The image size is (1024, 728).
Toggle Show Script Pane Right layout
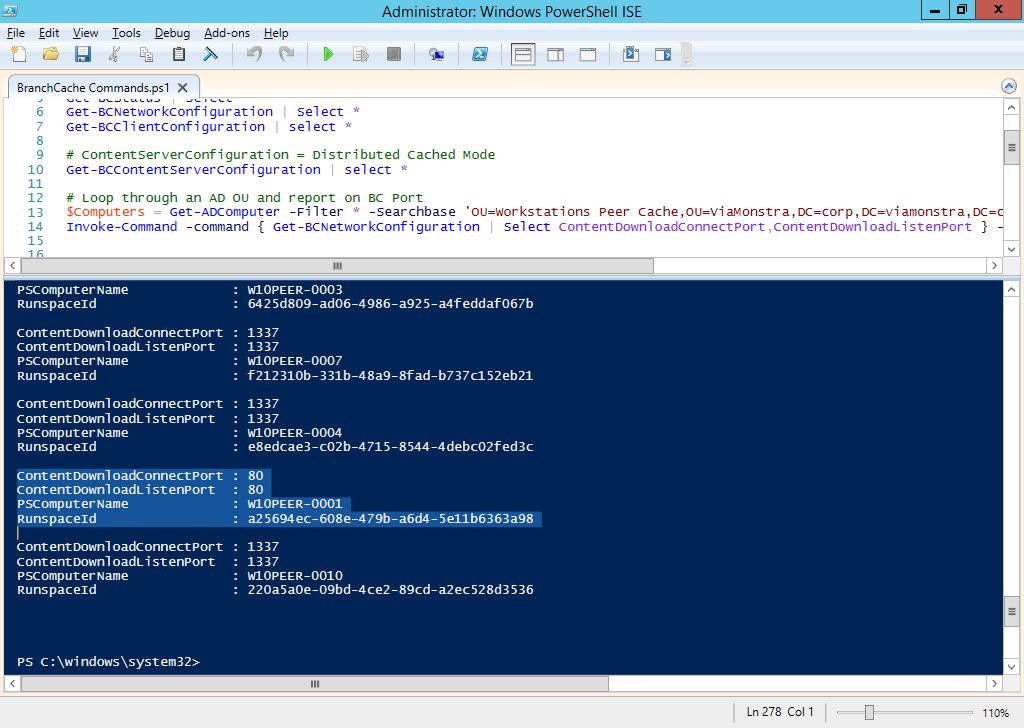coord(555,54)
